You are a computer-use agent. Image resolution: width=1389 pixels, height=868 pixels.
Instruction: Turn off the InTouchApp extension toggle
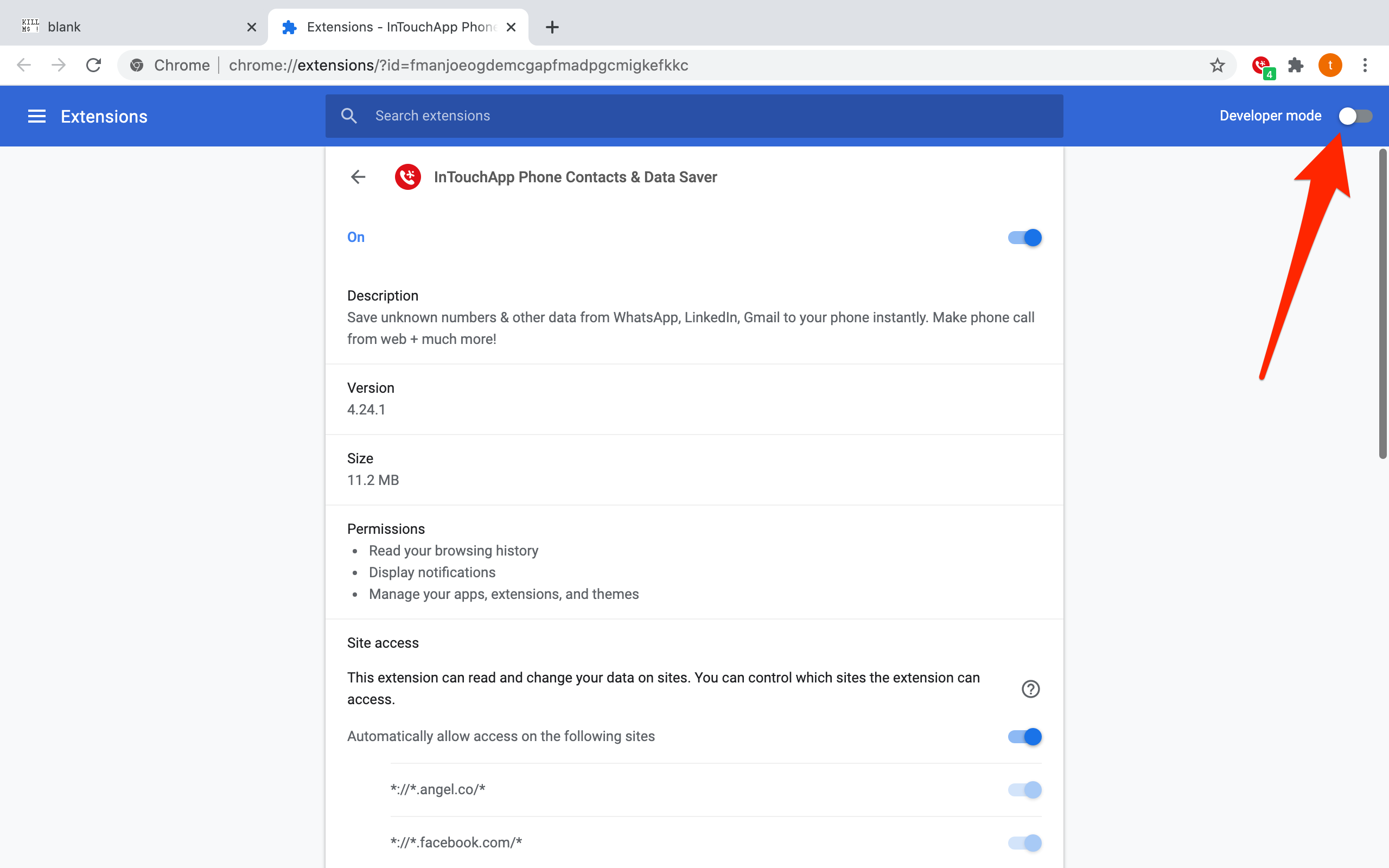pyautogui.click(x=1024, y=238)
